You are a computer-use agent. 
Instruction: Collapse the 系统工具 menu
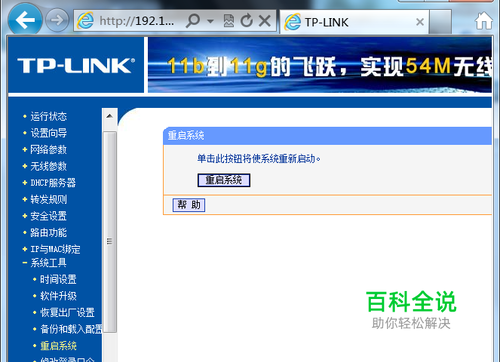tap(48, 263)
